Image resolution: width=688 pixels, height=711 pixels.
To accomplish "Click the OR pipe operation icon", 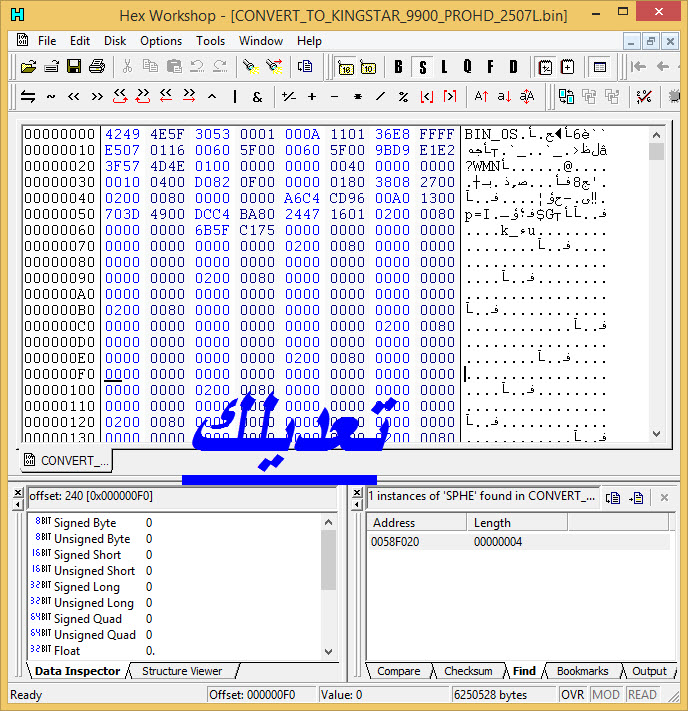I will click(235, 97).
